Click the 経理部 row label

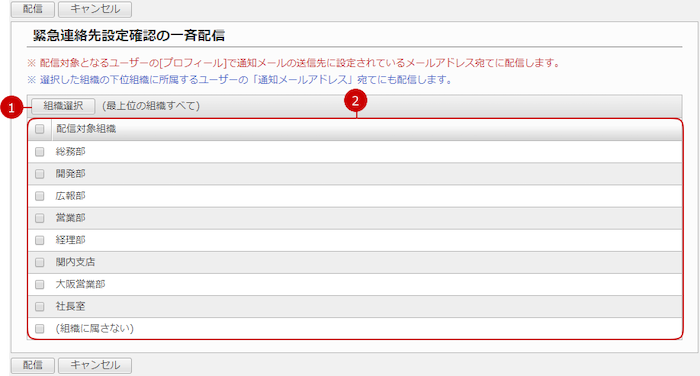pyautogui.click(x=71, y=240)
